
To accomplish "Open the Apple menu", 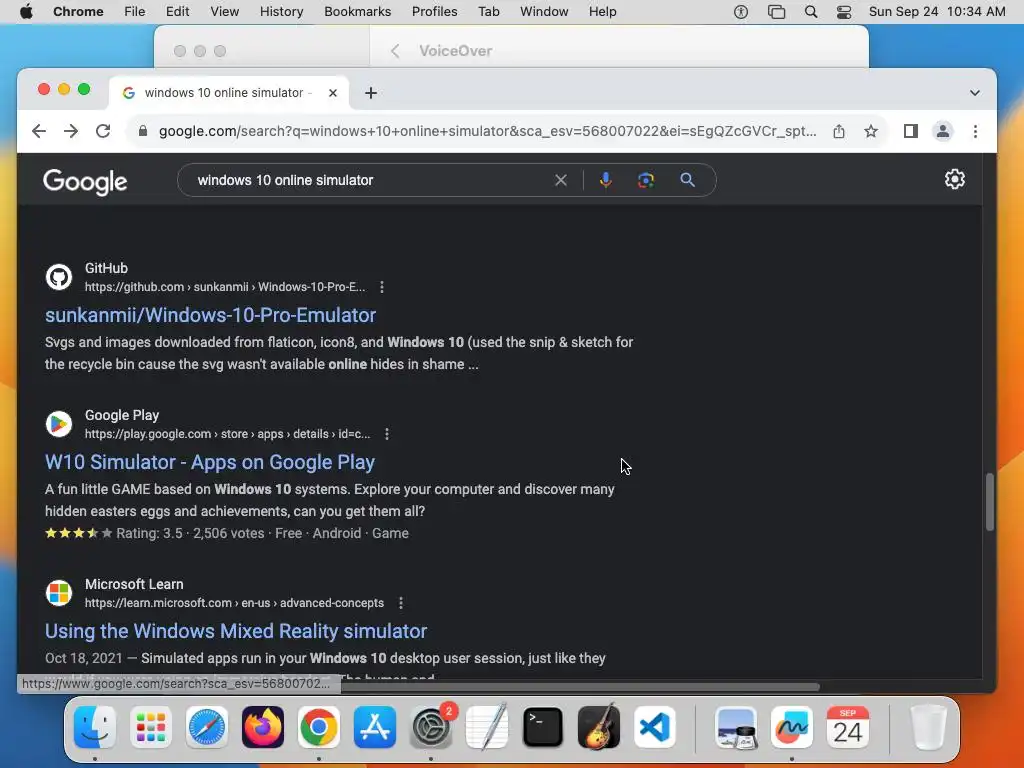I will (x=26, y=12).
